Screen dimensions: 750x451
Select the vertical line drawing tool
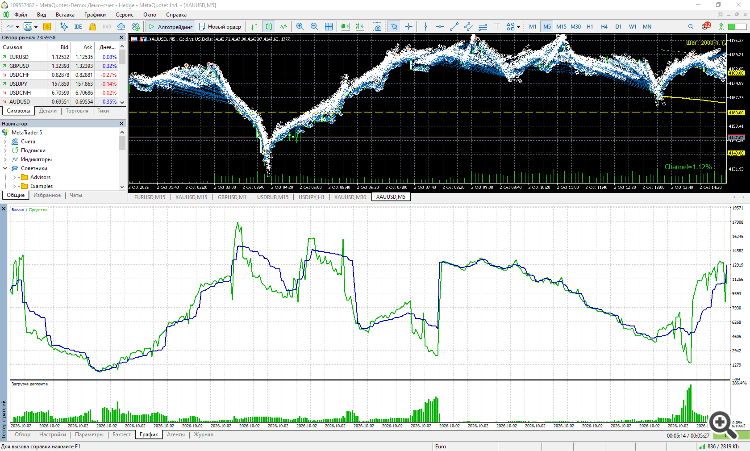[425, 27]
